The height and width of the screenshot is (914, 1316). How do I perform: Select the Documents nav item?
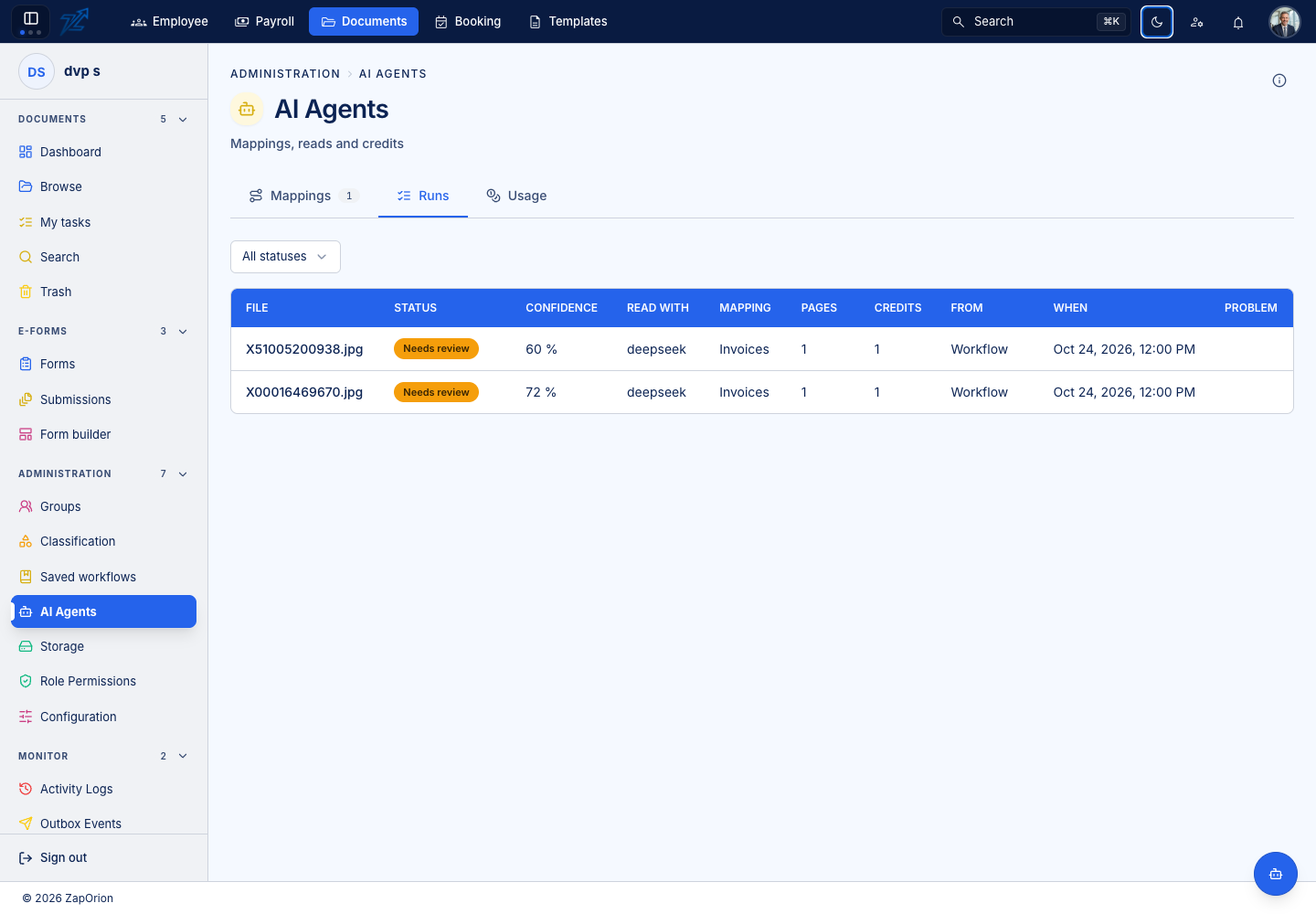pos(364,22)
